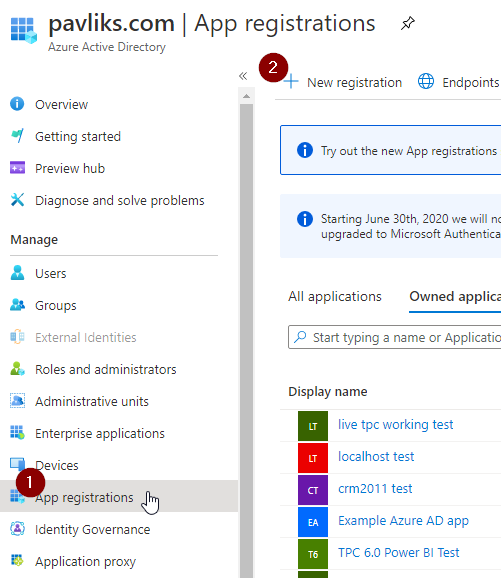This screenshot has width=501, height=578.
Task: Collapse the sidebar with the double chevron
Action: pyautogui.click(x=243, y=76)
